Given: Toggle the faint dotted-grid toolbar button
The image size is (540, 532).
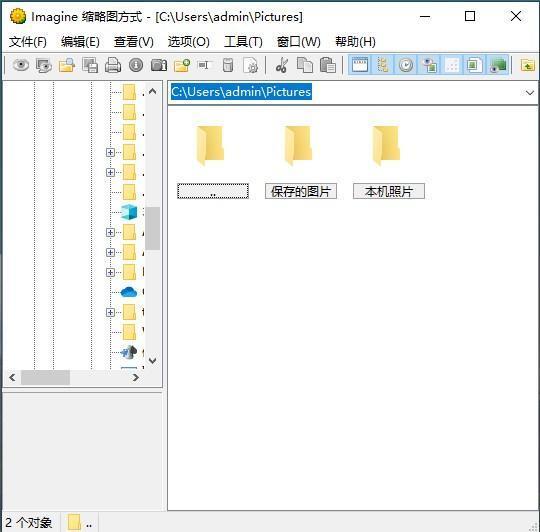Looking at the screenshot, I should [452, 65].
